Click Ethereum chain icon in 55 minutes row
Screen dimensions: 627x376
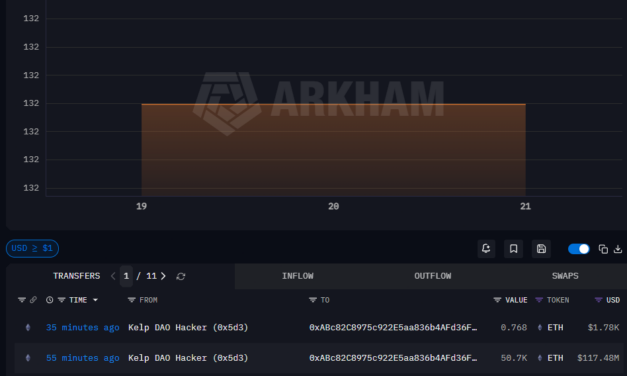[28, 358]
